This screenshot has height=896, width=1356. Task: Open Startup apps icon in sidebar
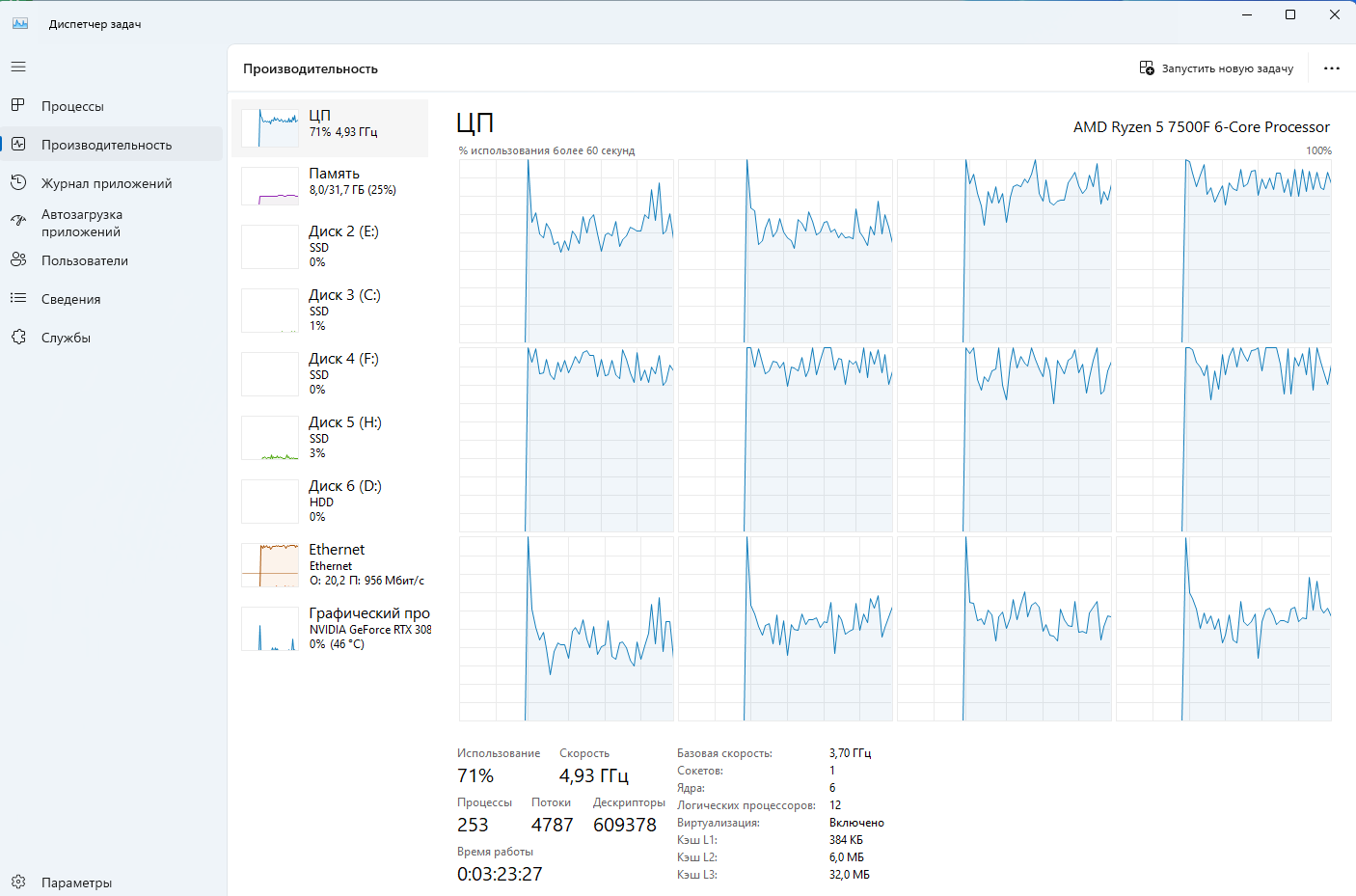18,221
